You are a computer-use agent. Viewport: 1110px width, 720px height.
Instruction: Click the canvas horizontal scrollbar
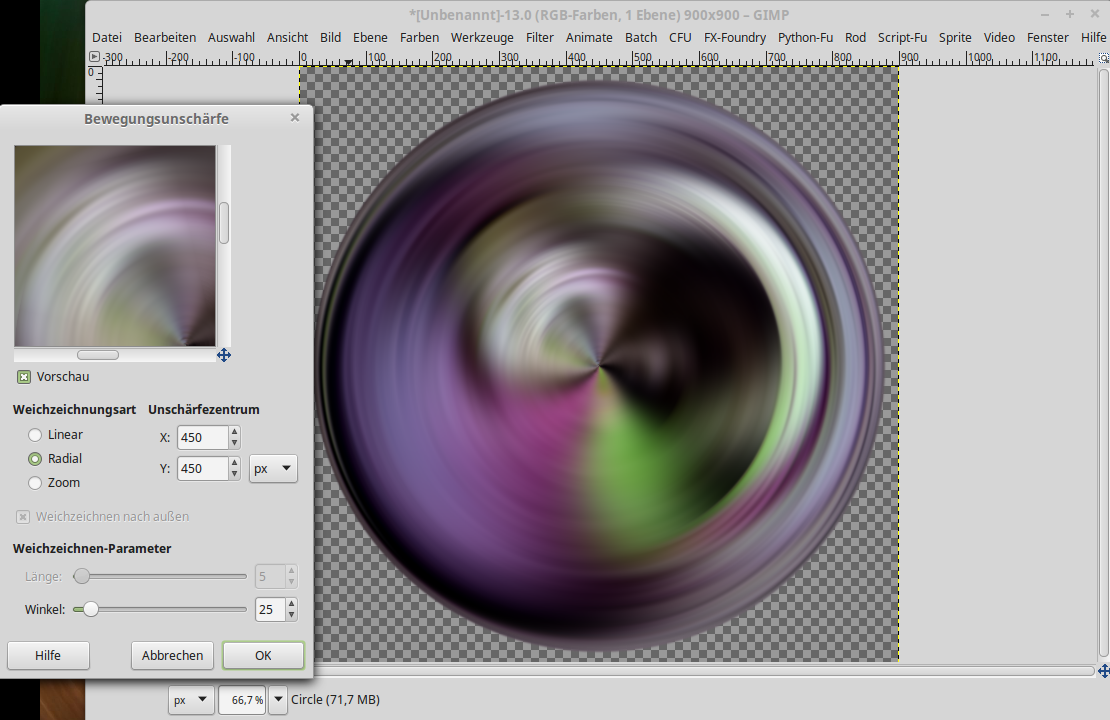(704, 670)
